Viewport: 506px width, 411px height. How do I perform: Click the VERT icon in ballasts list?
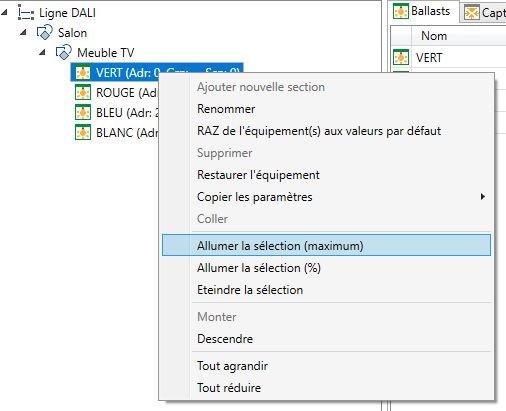[x=401, y=57]
